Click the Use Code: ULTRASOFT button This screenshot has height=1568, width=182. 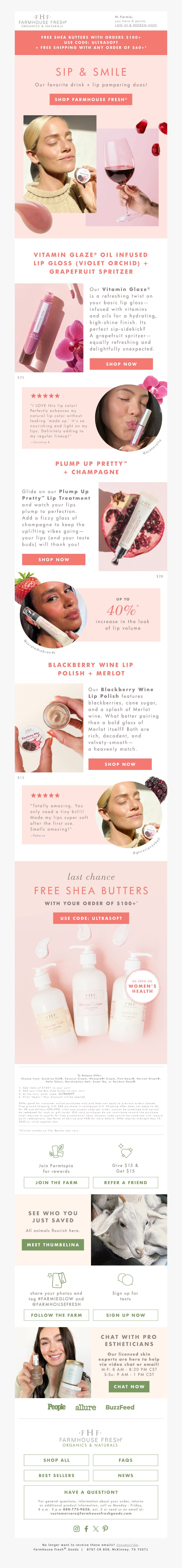[91, 918]
